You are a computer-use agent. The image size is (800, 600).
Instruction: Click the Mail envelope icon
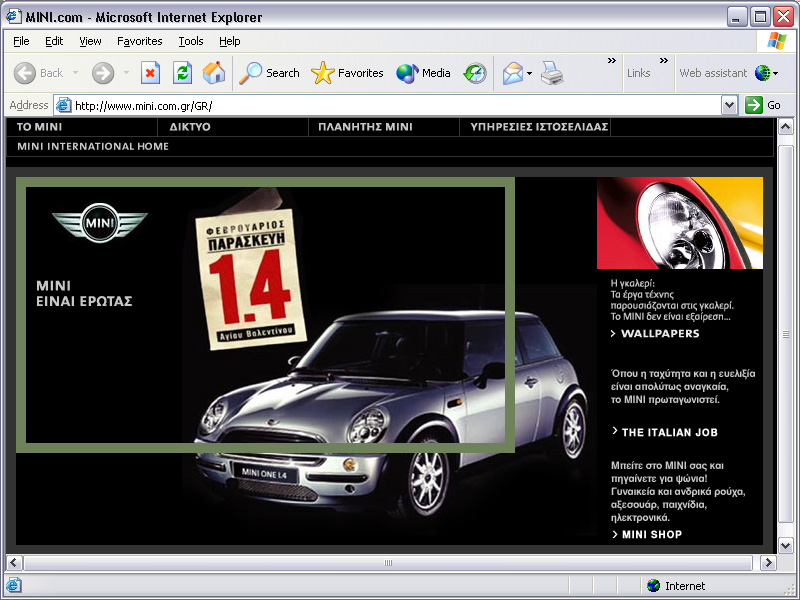point(513,73)
